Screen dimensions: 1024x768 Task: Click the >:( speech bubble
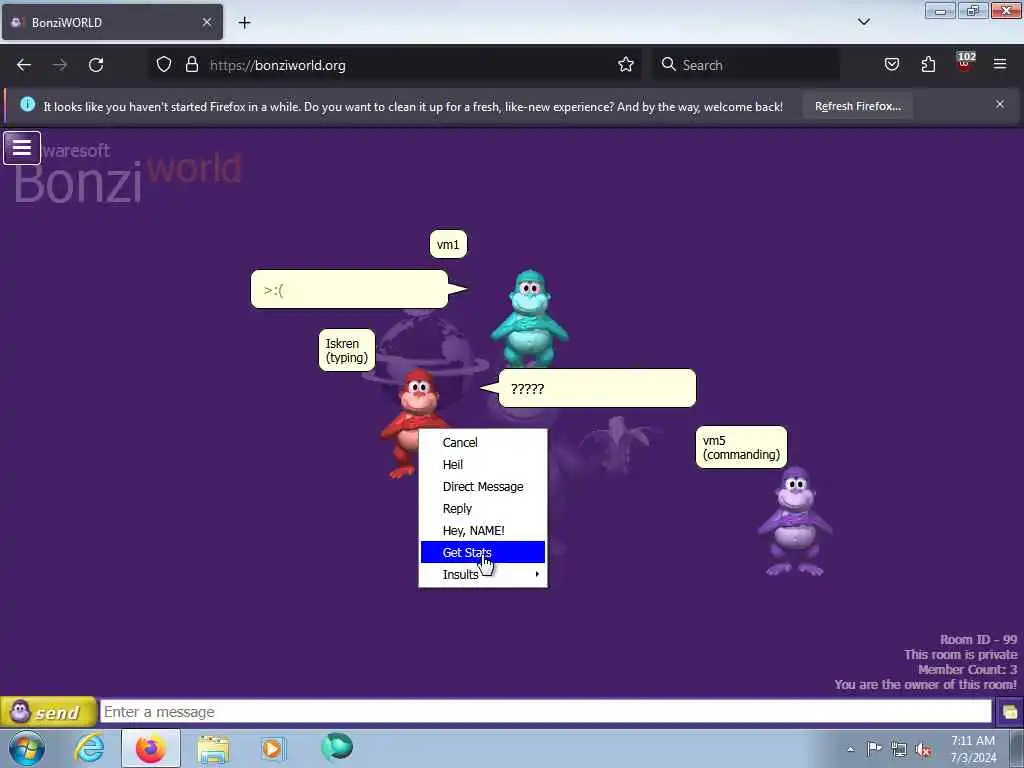pos(349,289)
